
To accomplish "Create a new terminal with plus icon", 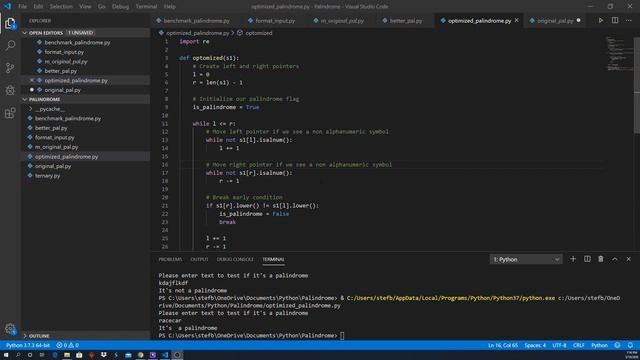I will pyautogui.click(x=573, y=259).
